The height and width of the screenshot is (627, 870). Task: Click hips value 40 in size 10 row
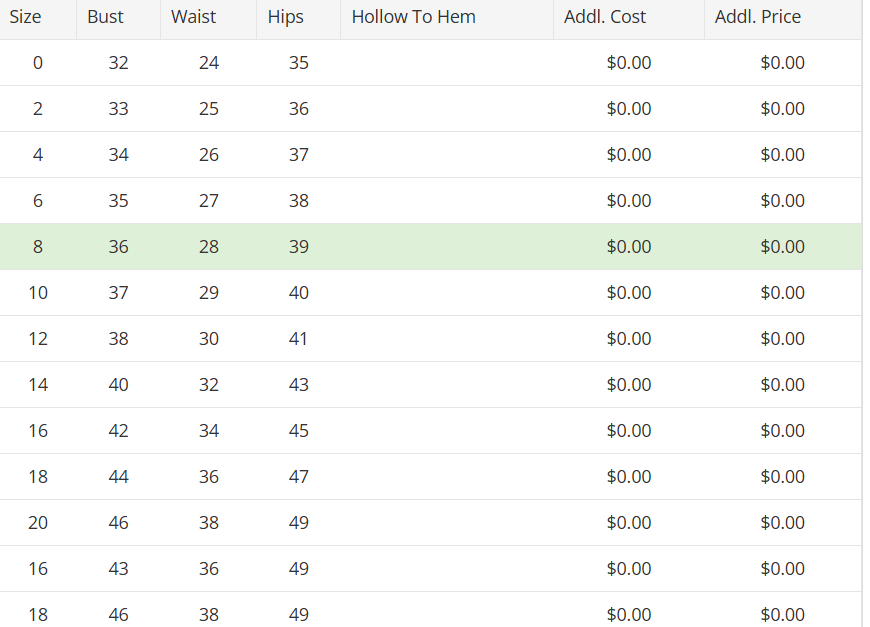(x=299, y=293)
